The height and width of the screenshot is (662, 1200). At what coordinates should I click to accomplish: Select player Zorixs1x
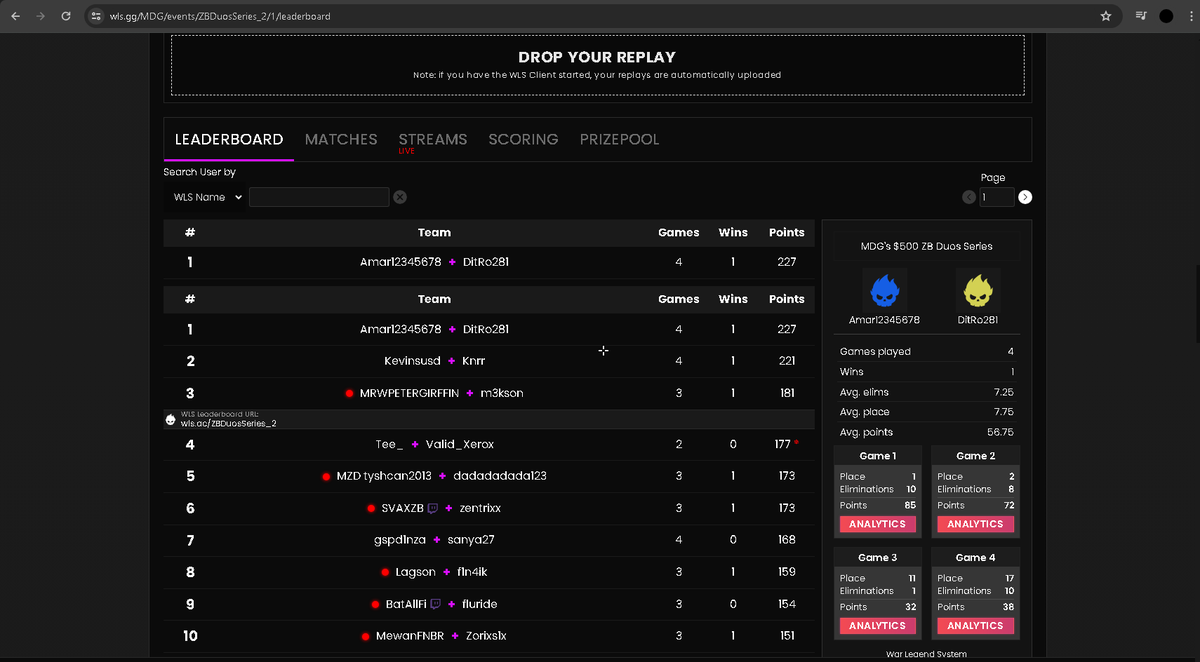click(x=486, y=637)
